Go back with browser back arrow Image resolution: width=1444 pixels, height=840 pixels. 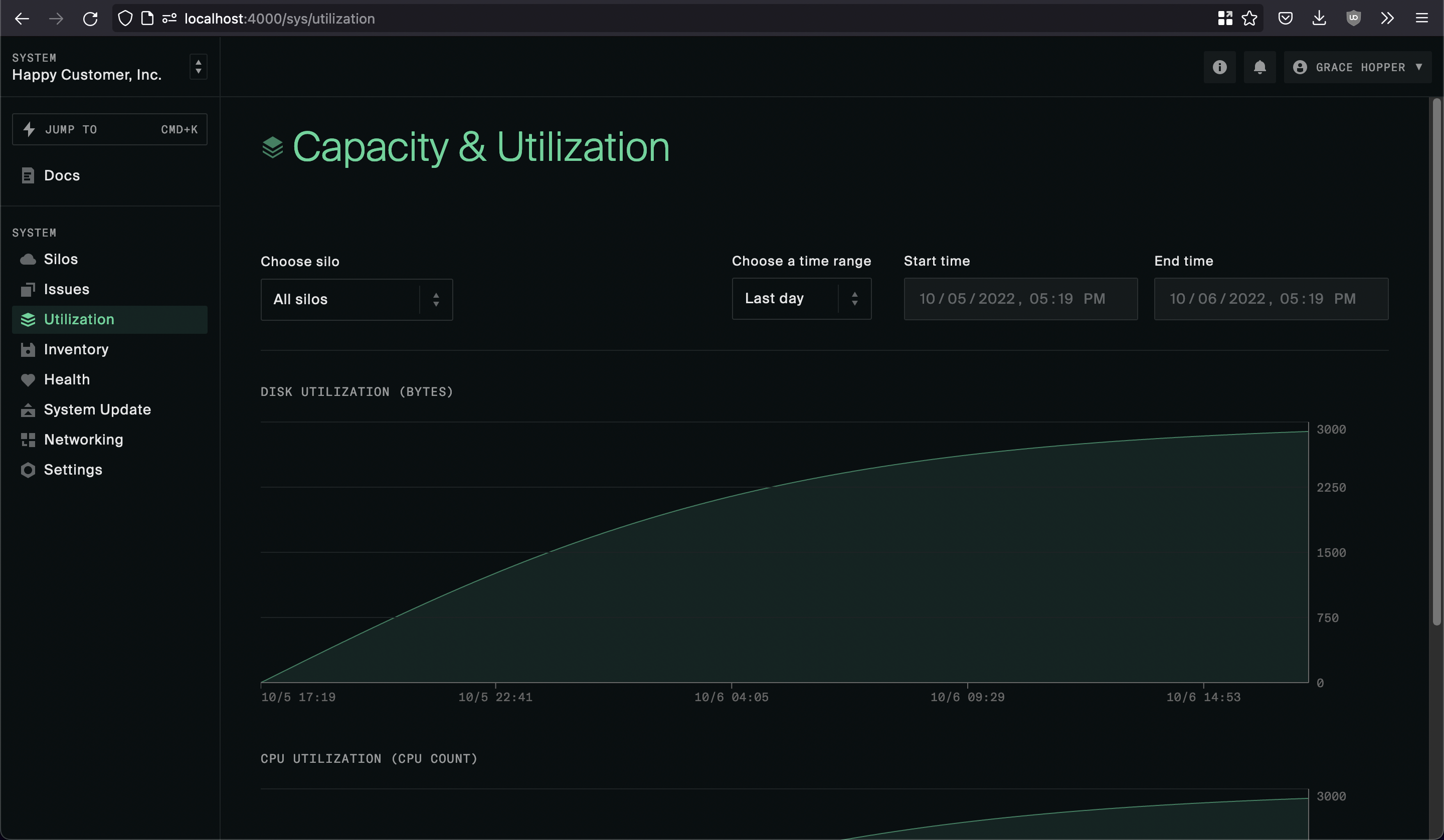22,19
